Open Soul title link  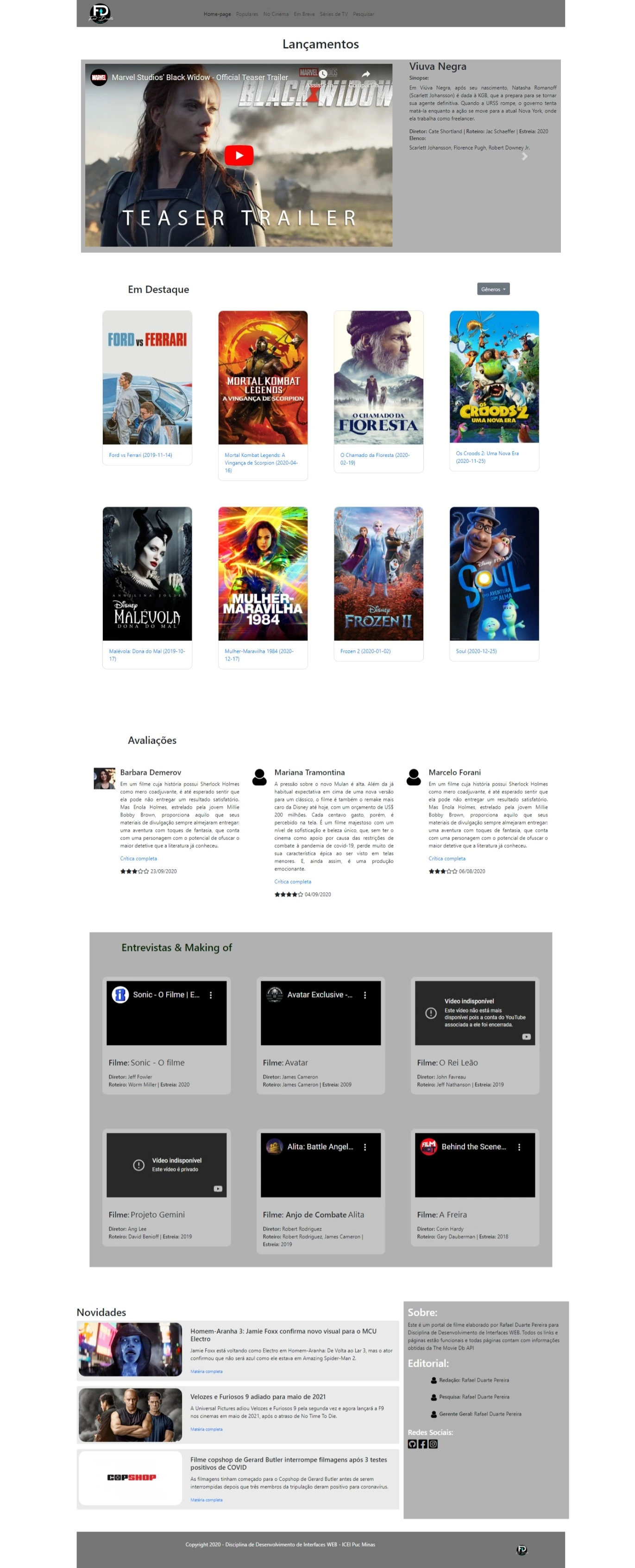point(476,651)
